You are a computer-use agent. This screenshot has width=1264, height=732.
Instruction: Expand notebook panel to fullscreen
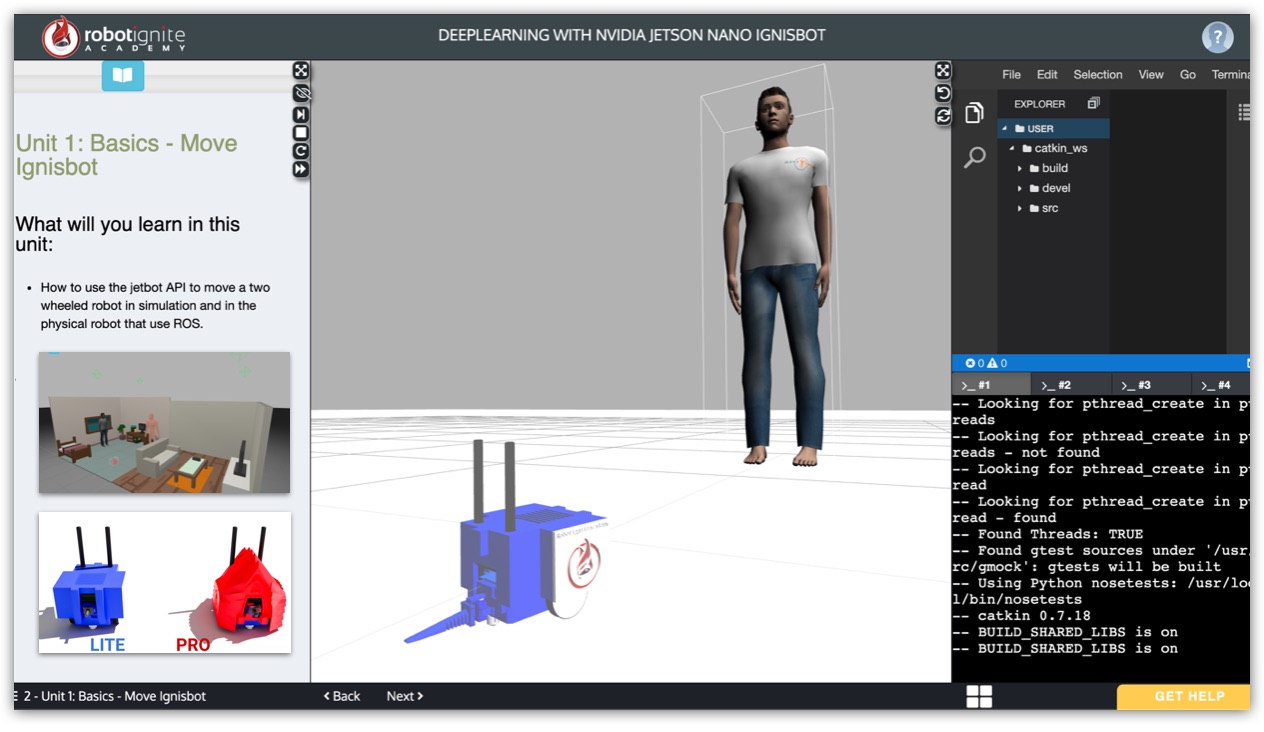[x=301, y=70]
